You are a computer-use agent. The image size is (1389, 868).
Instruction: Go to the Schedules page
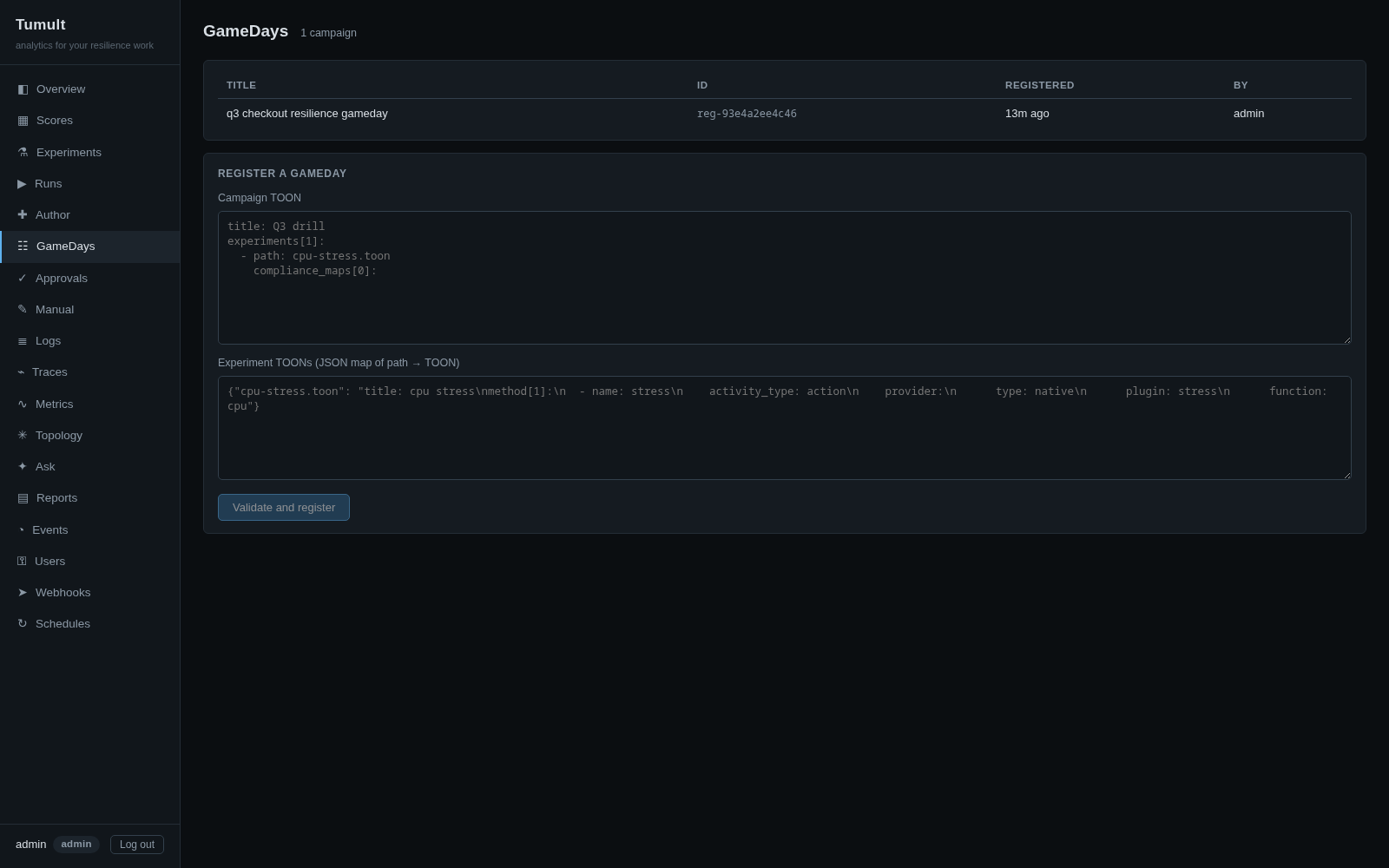[x=90, y=623]
